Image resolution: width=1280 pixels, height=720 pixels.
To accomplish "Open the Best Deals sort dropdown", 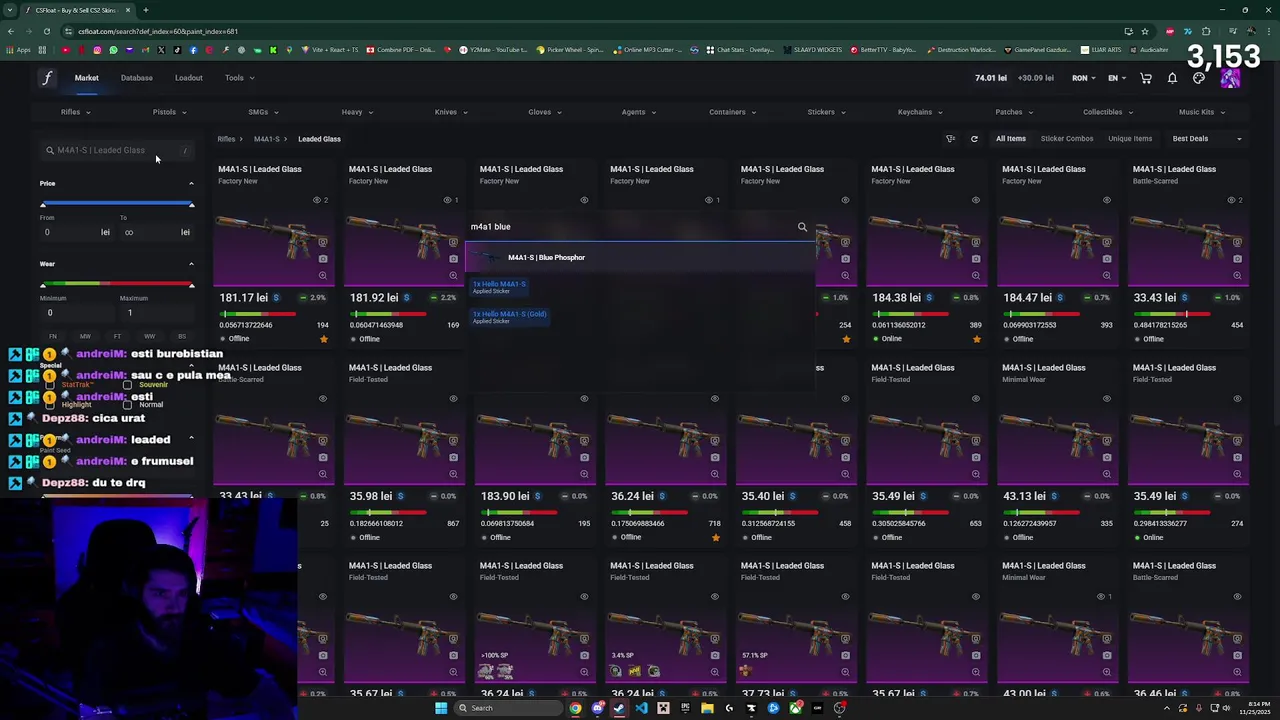I will tap(1206, 139).
